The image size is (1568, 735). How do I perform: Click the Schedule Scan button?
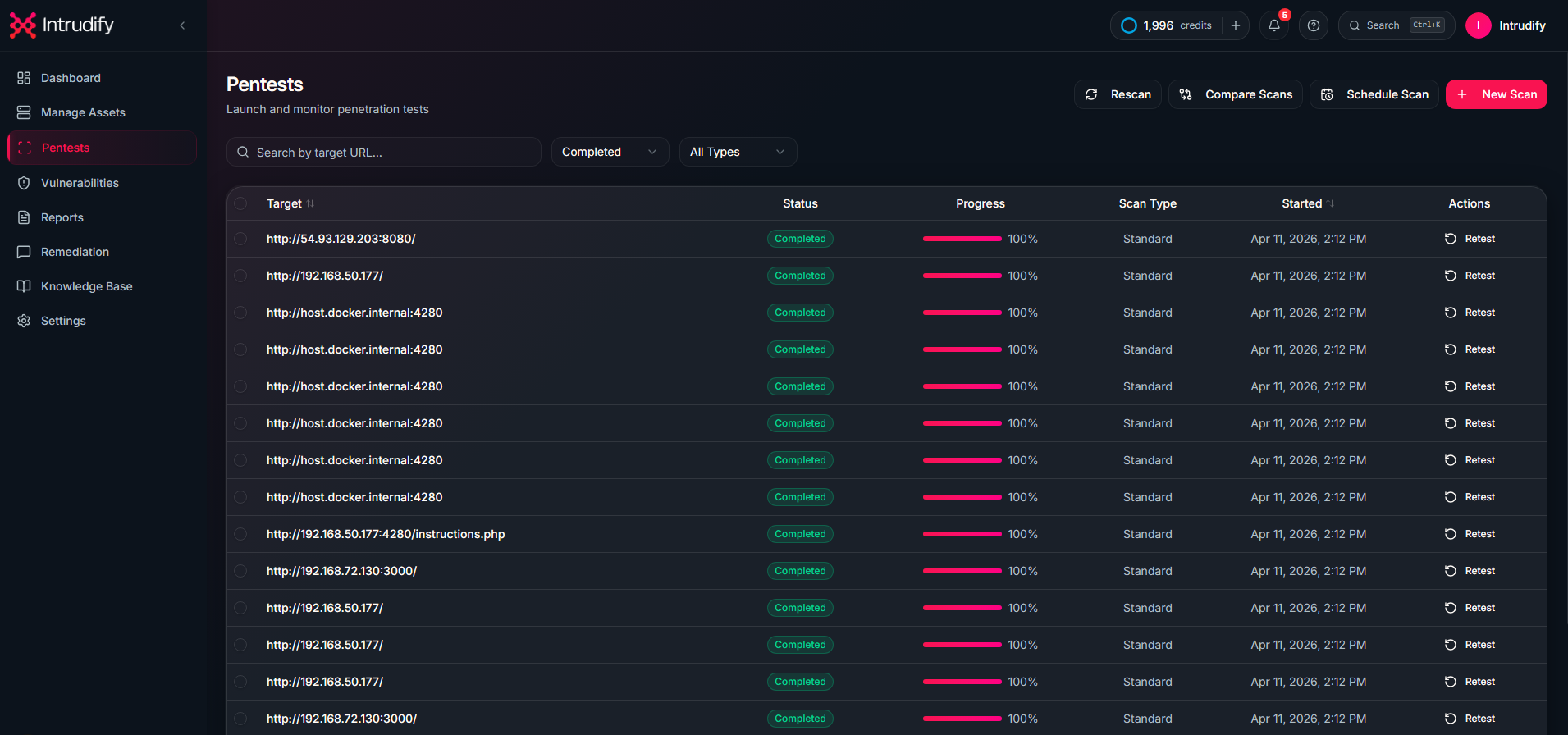(x=1374, y=94)
